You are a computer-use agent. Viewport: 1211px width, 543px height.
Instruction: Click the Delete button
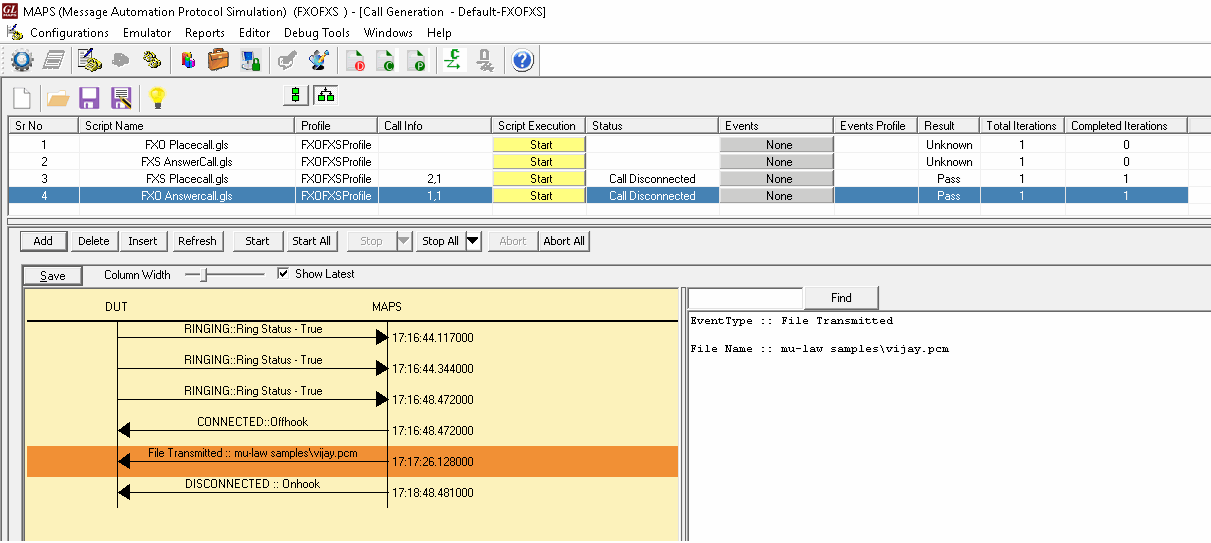[x=94, y=241]
